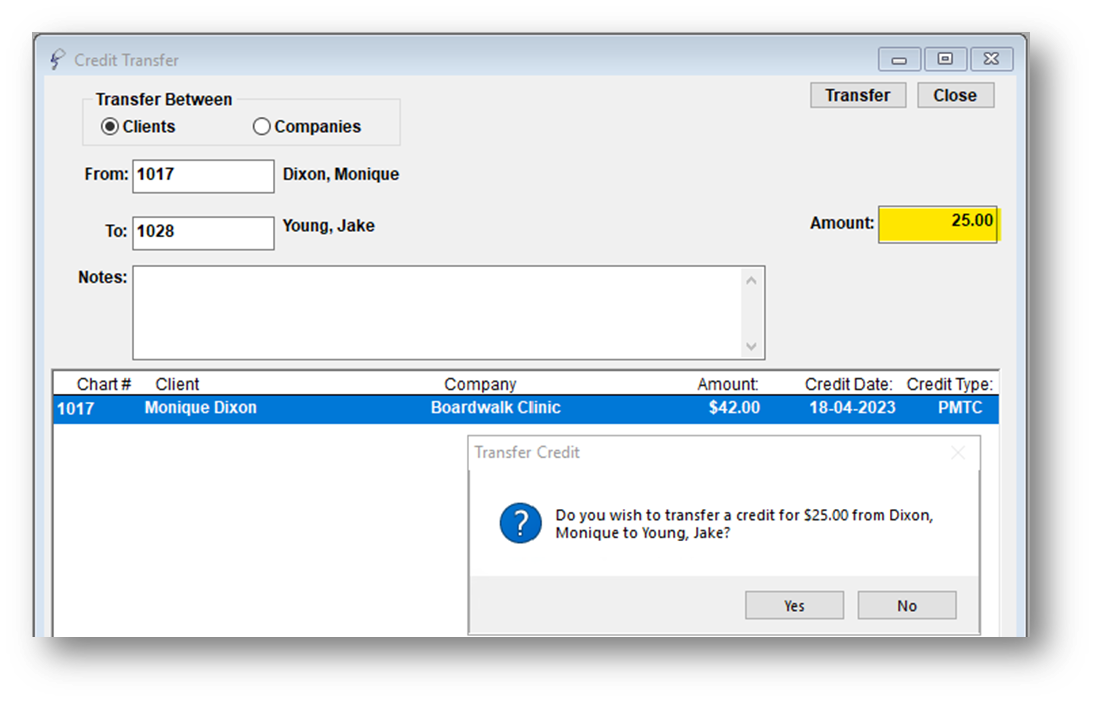Click the yellow Amount field showing 25.00
Image resolution: width=1095 pixels, height=702 pixels.
937,224
